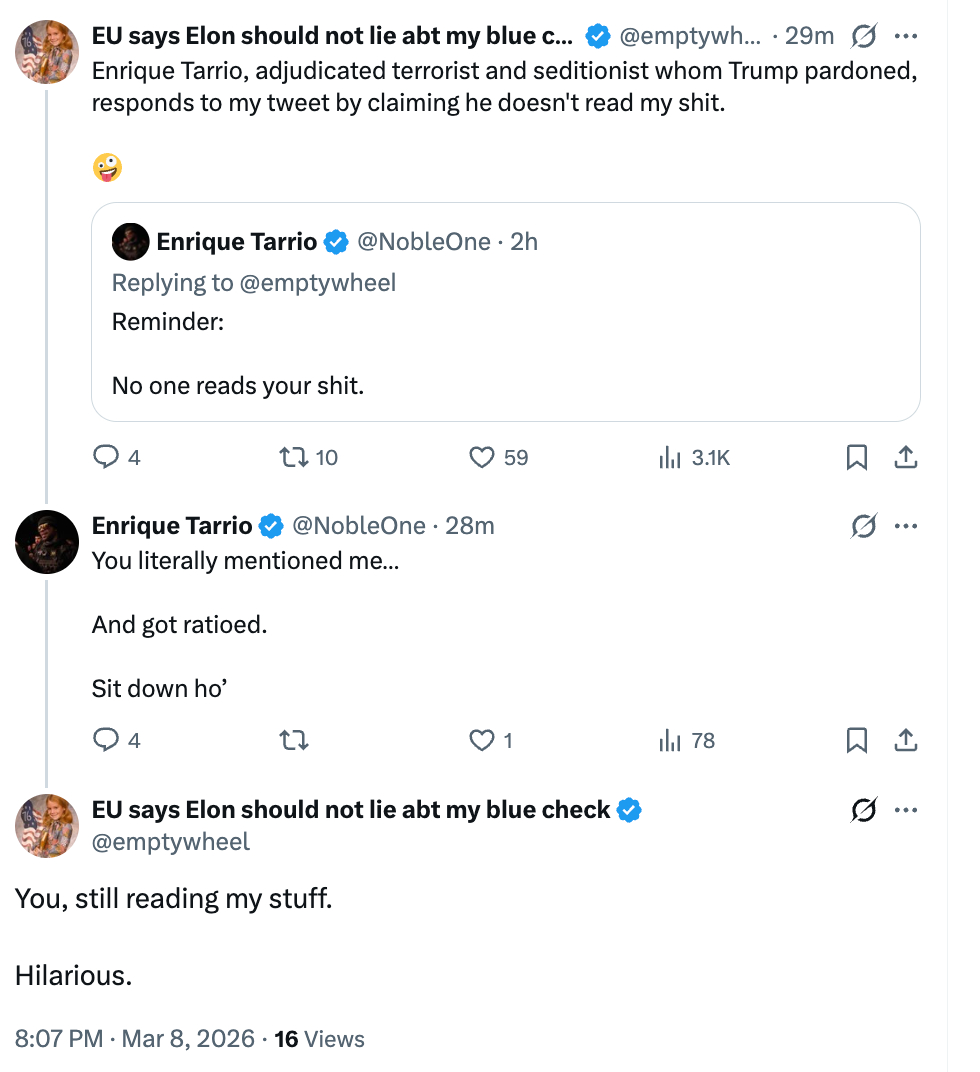Open Grok icon on top tweet
Screen dimensions: 980x1072
coord(862,37)
